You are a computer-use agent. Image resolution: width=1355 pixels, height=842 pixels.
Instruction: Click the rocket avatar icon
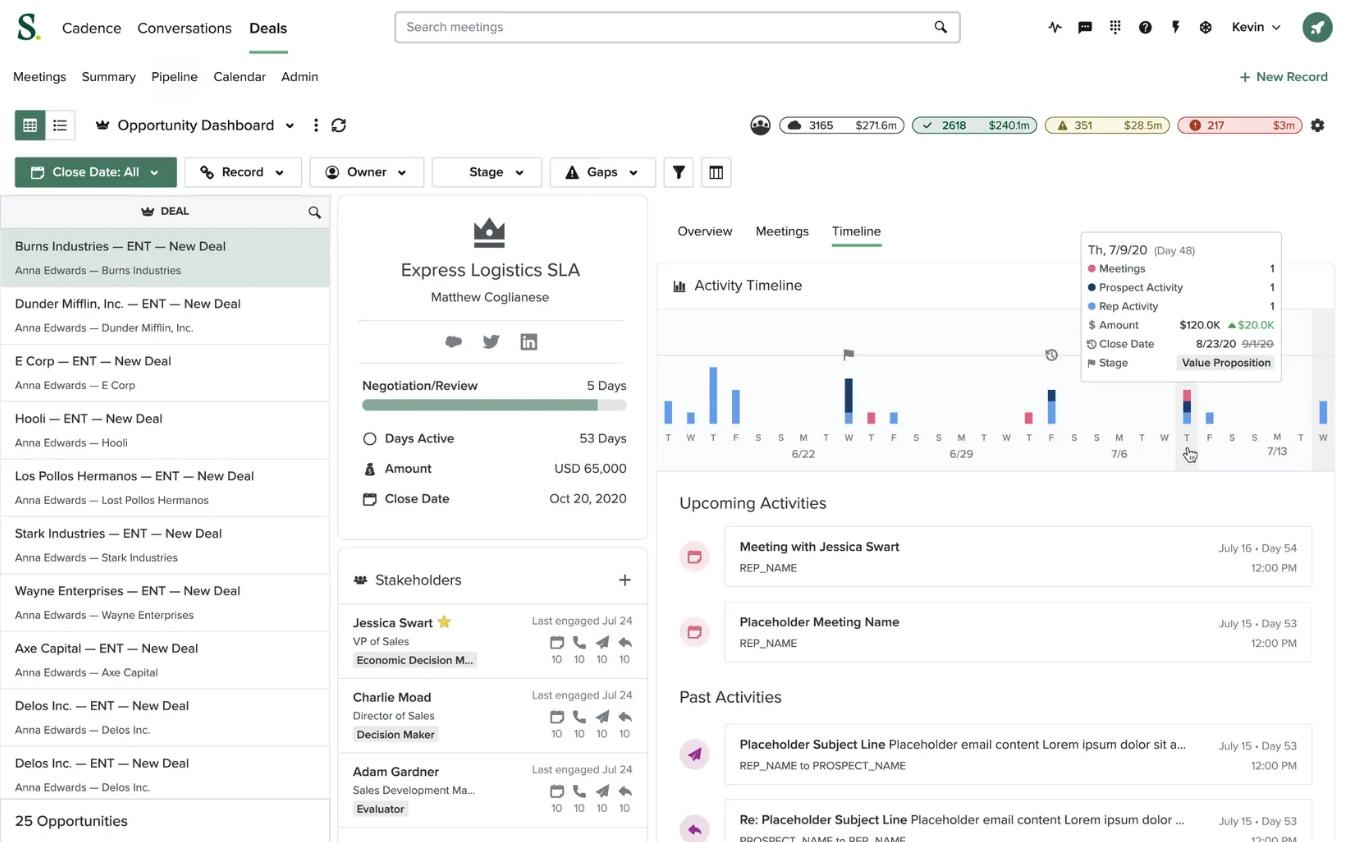[1317, 27]
